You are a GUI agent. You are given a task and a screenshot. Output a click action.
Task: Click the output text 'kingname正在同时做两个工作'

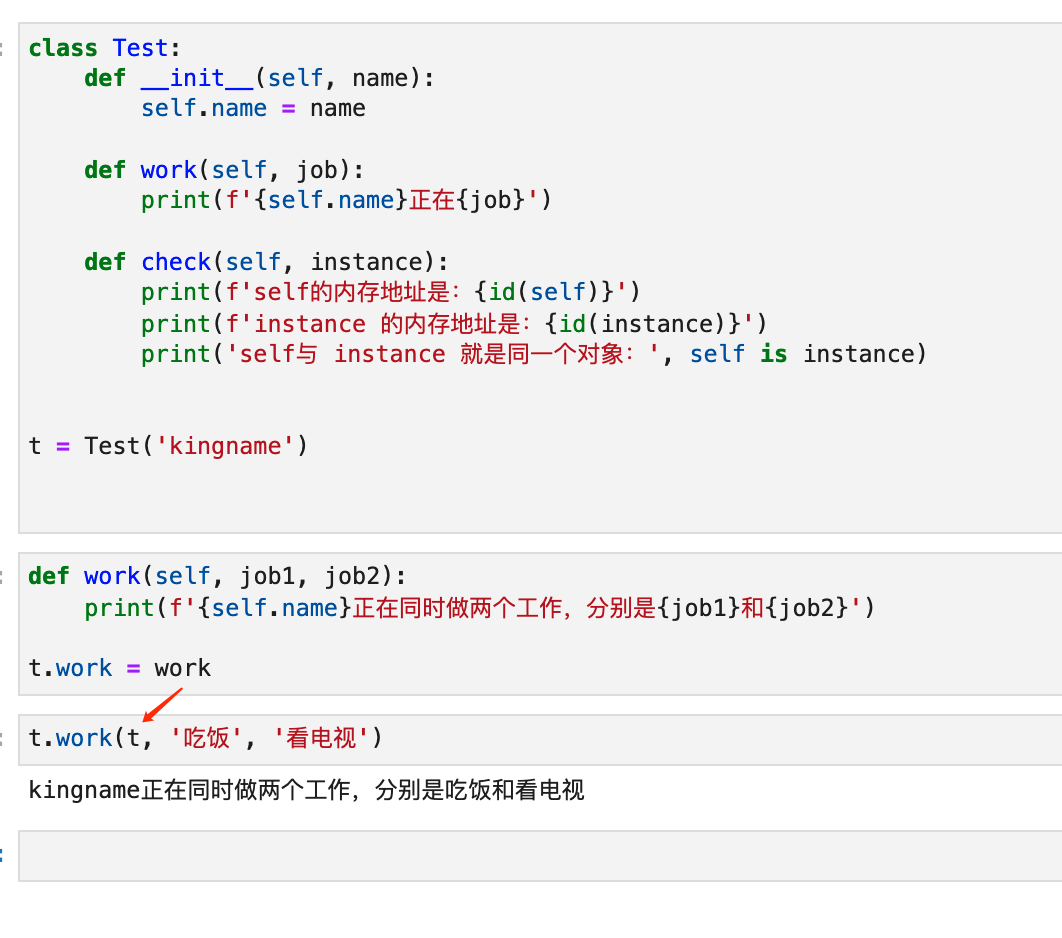306,790
